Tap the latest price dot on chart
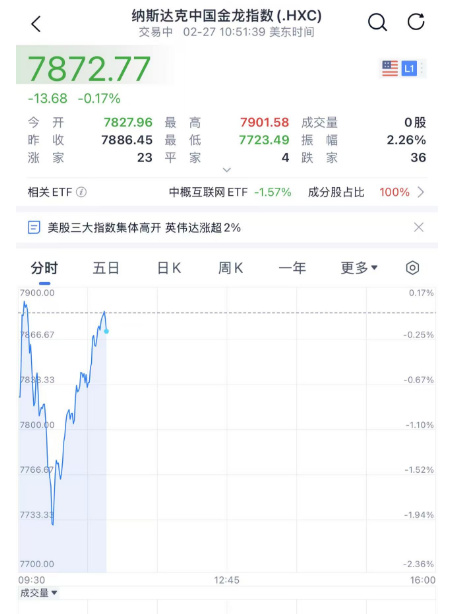Image resolution: width=460 pixels, height=614 pixels. [106, 331]
